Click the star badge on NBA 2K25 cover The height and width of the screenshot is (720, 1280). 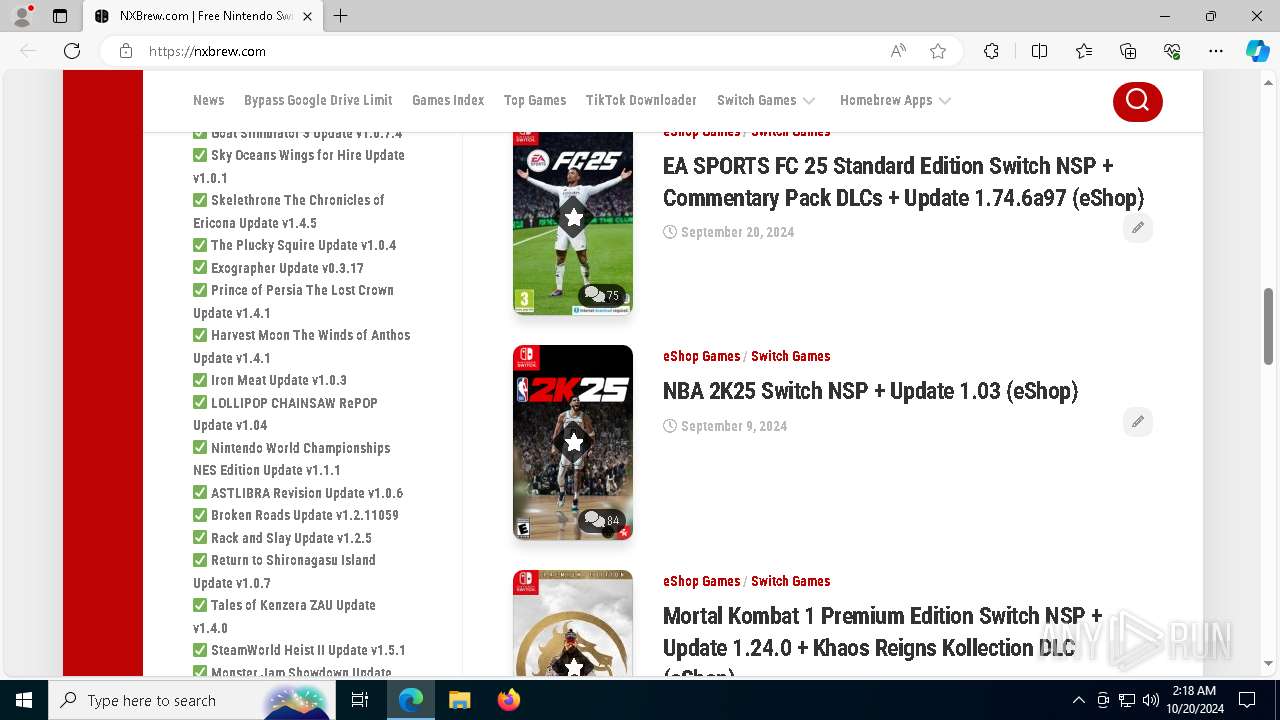tap(573, 442)
